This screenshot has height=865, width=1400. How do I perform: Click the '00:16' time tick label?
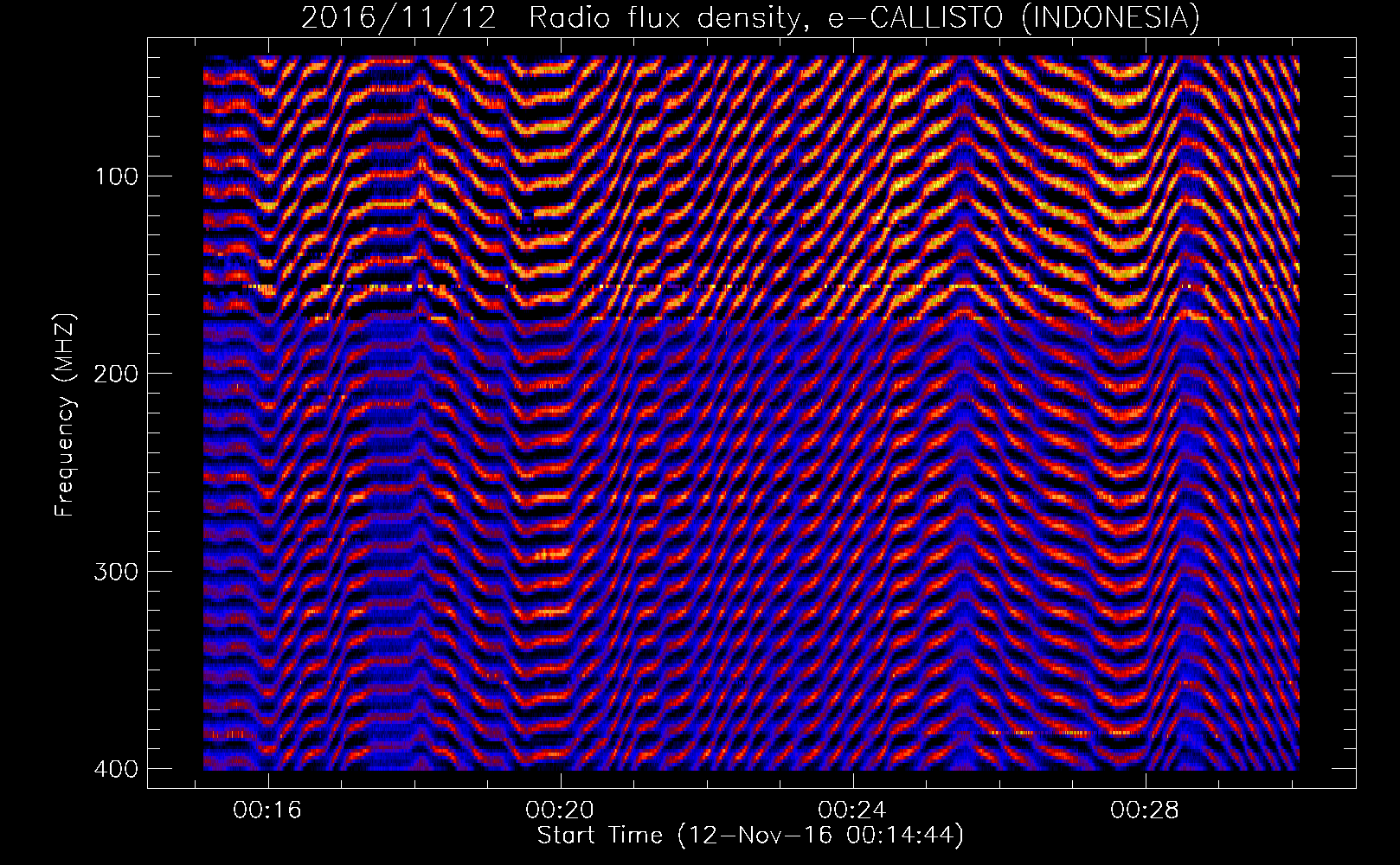[x=269, y=811]
